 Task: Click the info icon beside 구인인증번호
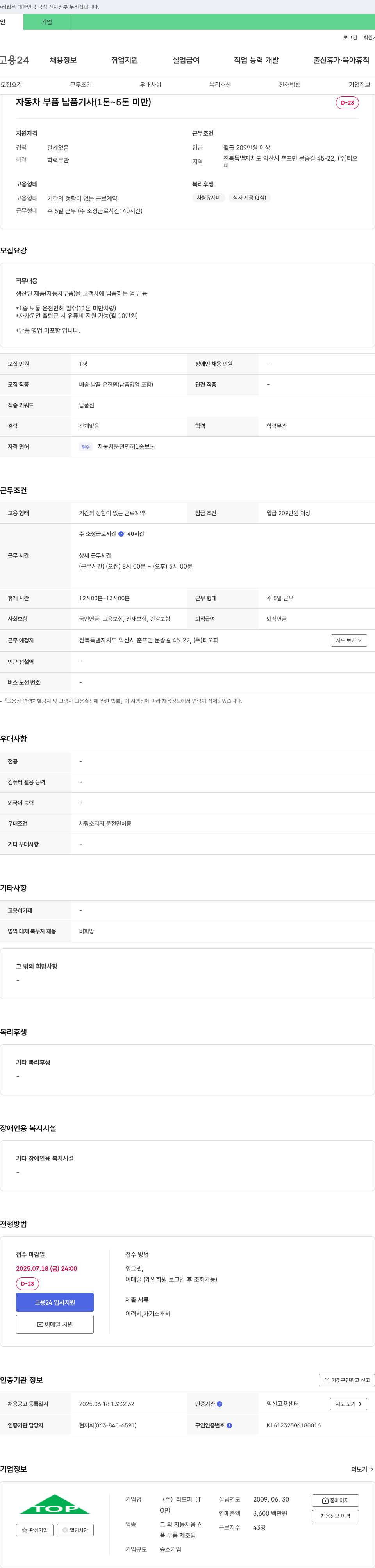tap(229, 1425)
